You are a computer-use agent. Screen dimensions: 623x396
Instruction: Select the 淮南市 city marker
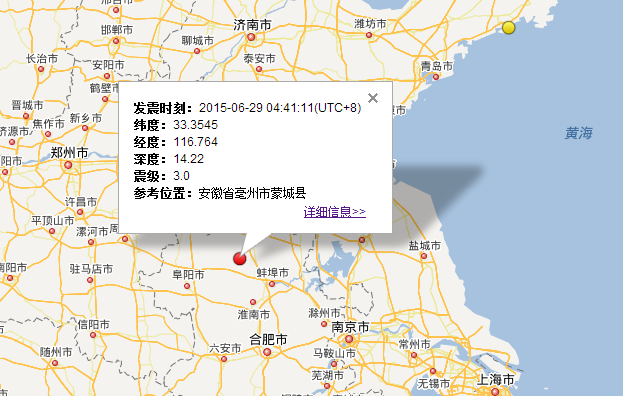253,302
